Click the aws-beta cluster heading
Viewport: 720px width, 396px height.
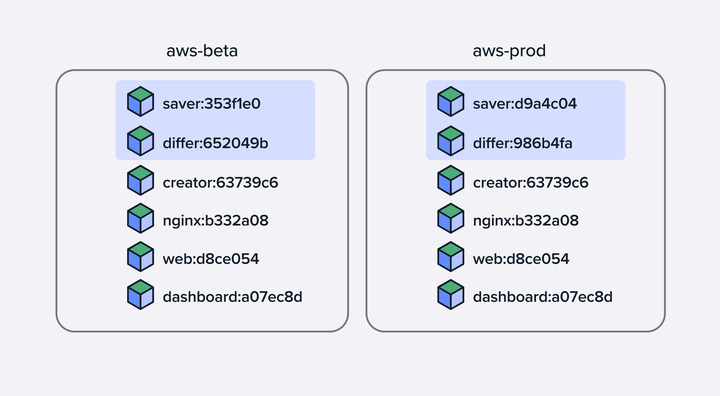[202, 51]
